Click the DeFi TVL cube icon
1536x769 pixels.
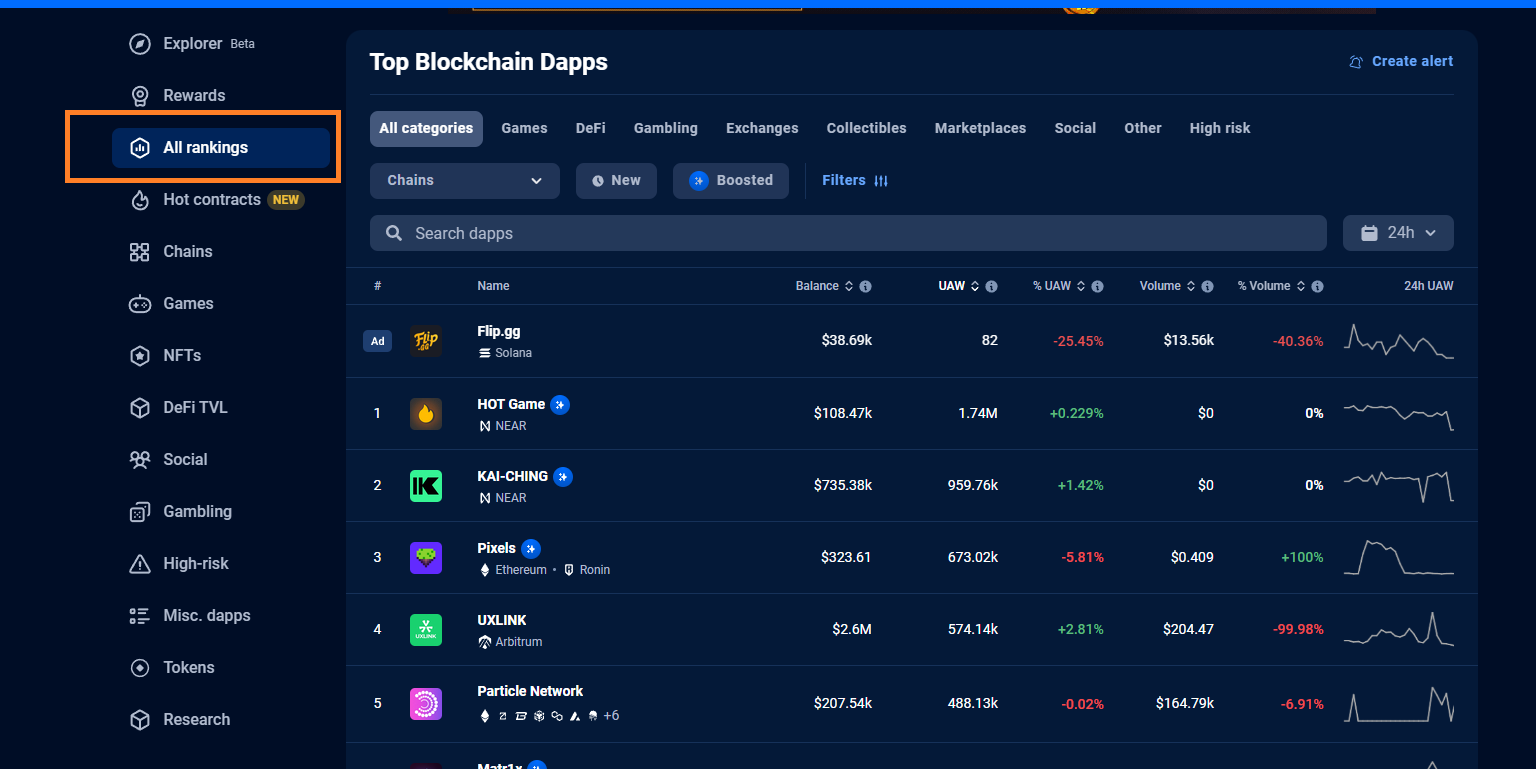[x=140, y=408]
